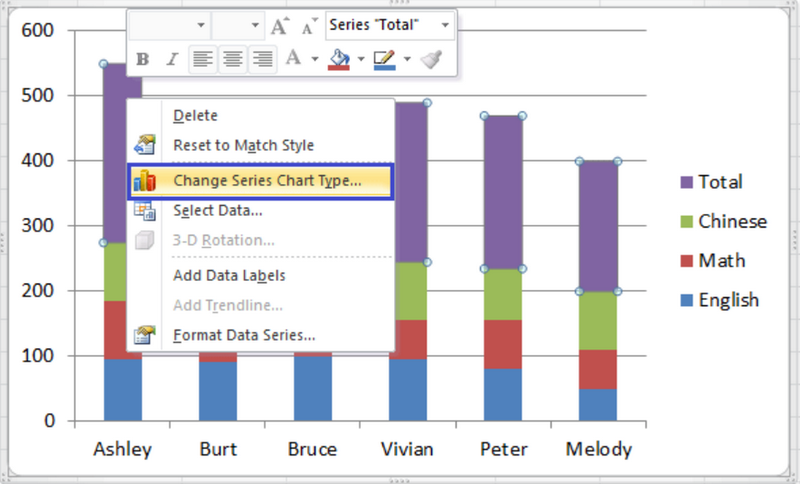800x484 pixels.
Task: Click the Math legend entry
Action: [x=713, y=261]
